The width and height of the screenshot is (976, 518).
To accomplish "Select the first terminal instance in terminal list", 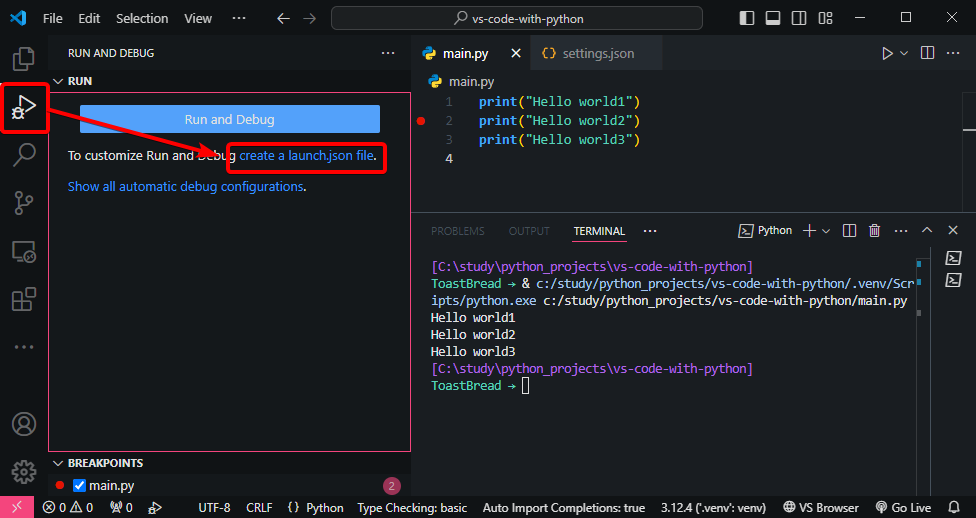I will tap(953, 258).
